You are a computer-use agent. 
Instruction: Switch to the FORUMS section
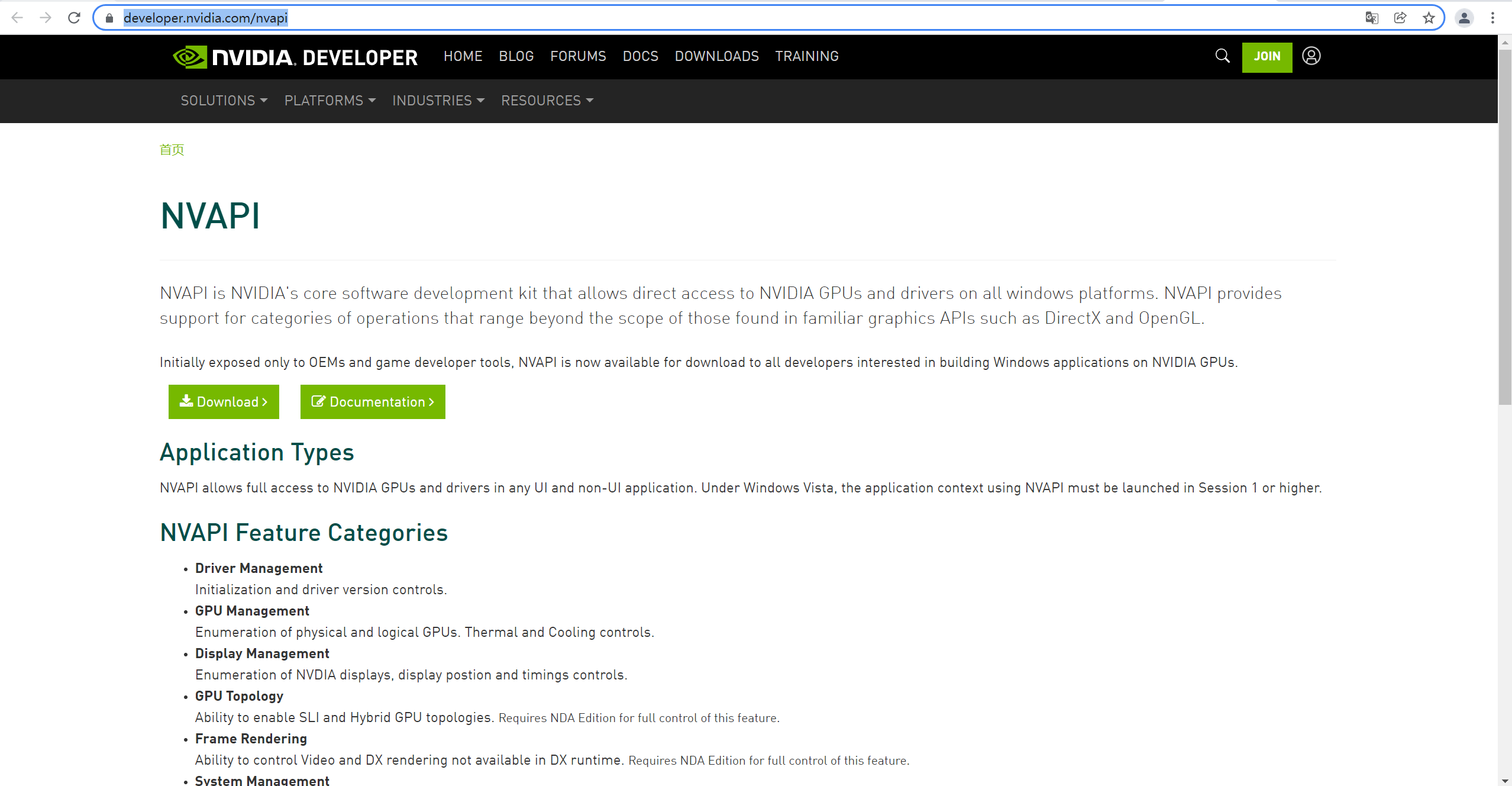pyautogui.click(x=578, y=56)
